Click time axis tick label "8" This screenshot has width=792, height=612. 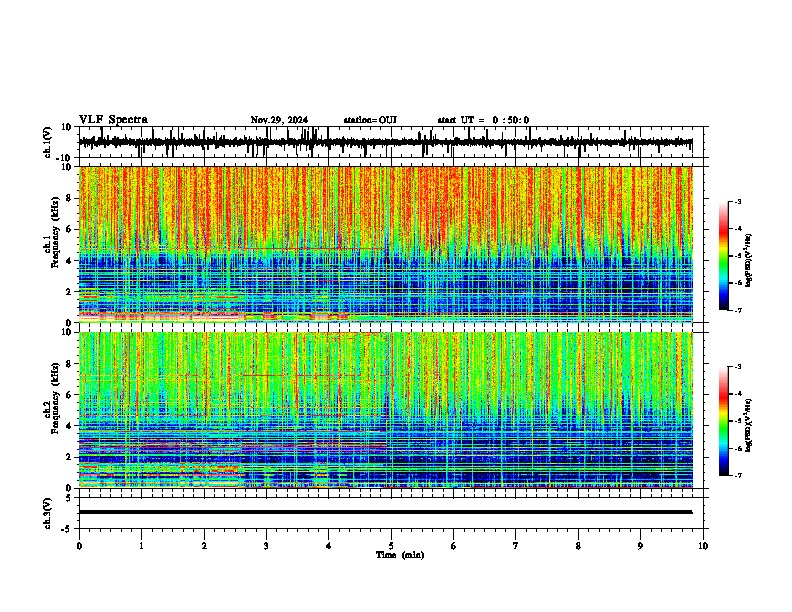578,546
